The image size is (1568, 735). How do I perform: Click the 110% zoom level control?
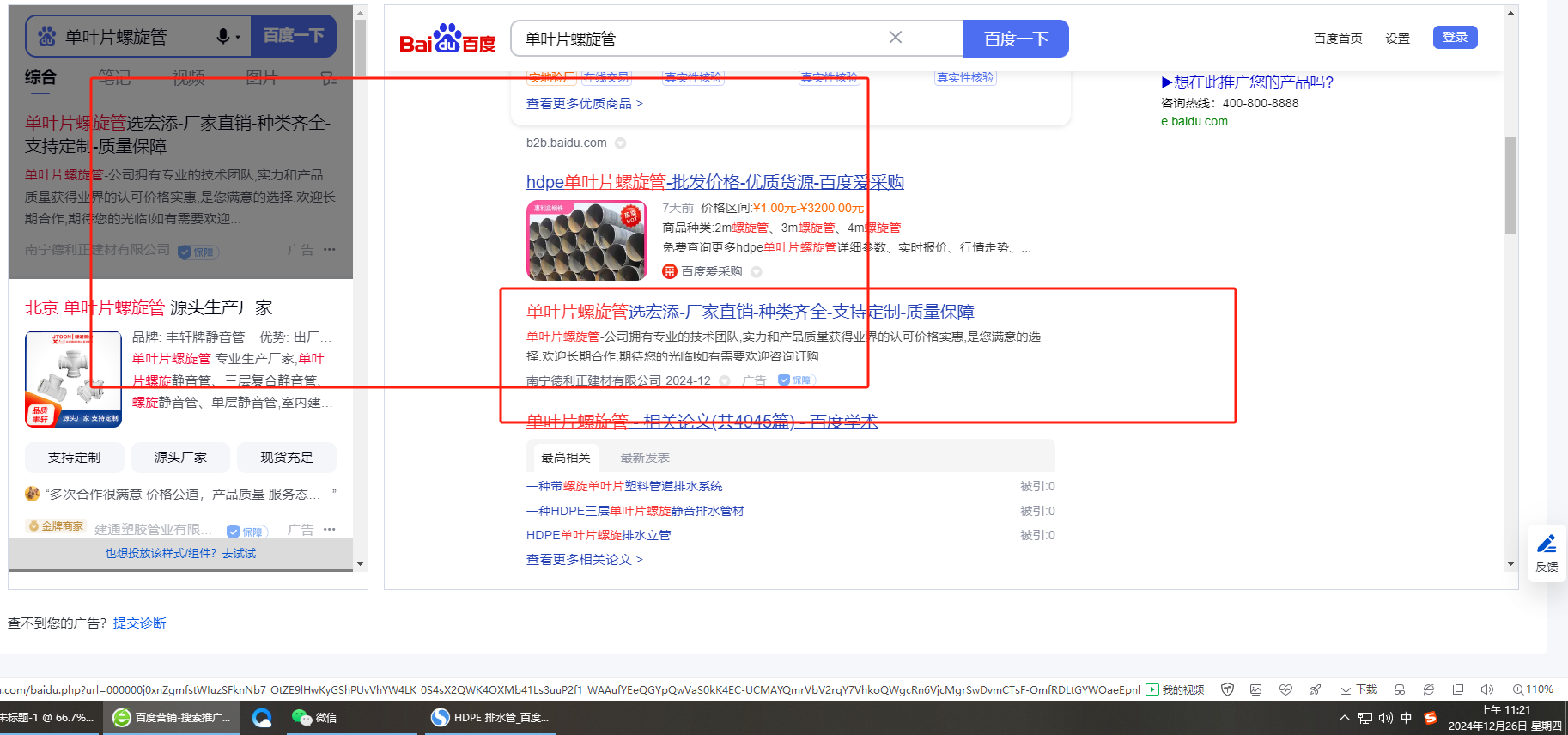click(x=1533, y=689)
